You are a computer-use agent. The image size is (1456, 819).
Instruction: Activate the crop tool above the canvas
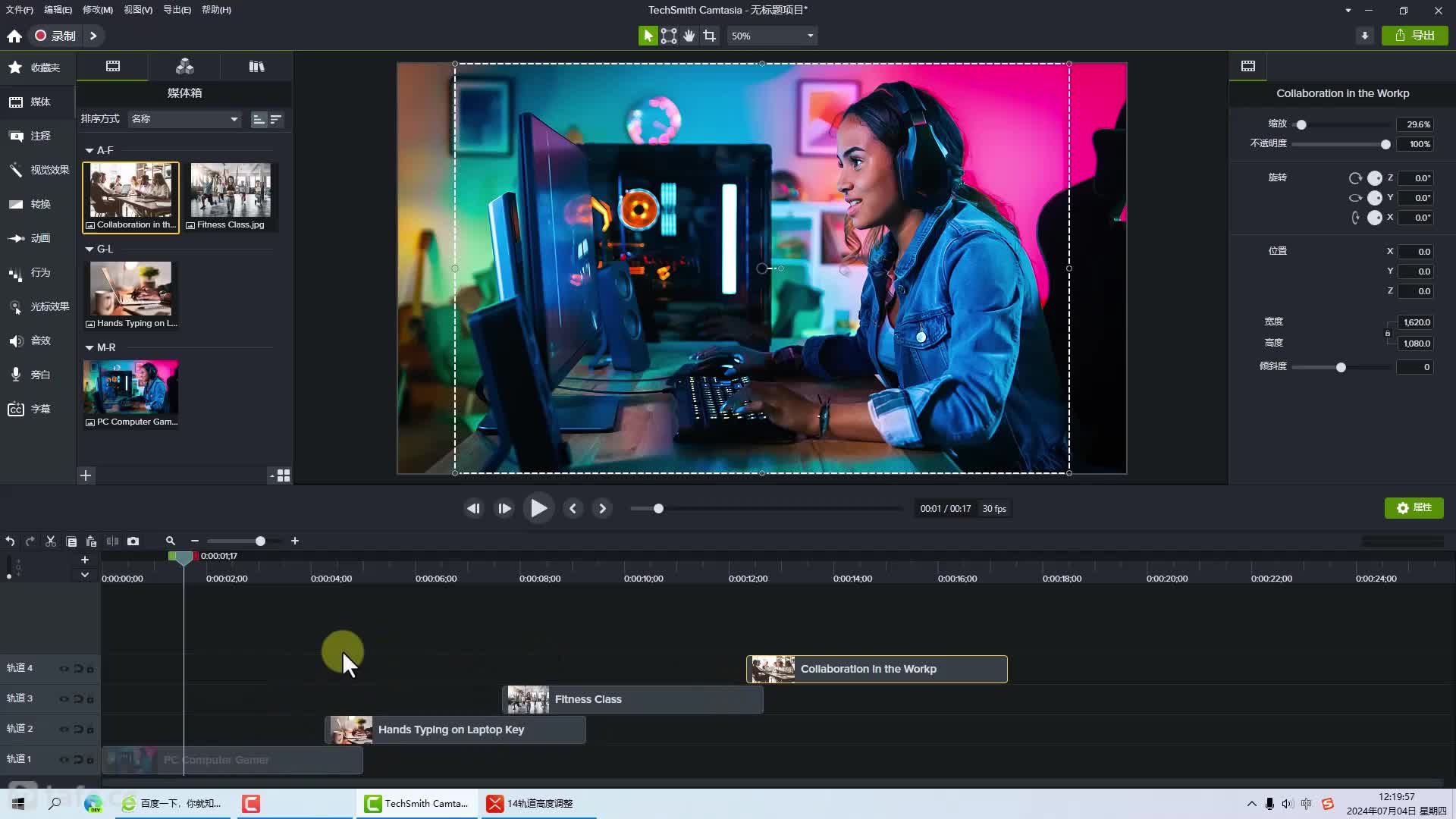tap(710, 36)
